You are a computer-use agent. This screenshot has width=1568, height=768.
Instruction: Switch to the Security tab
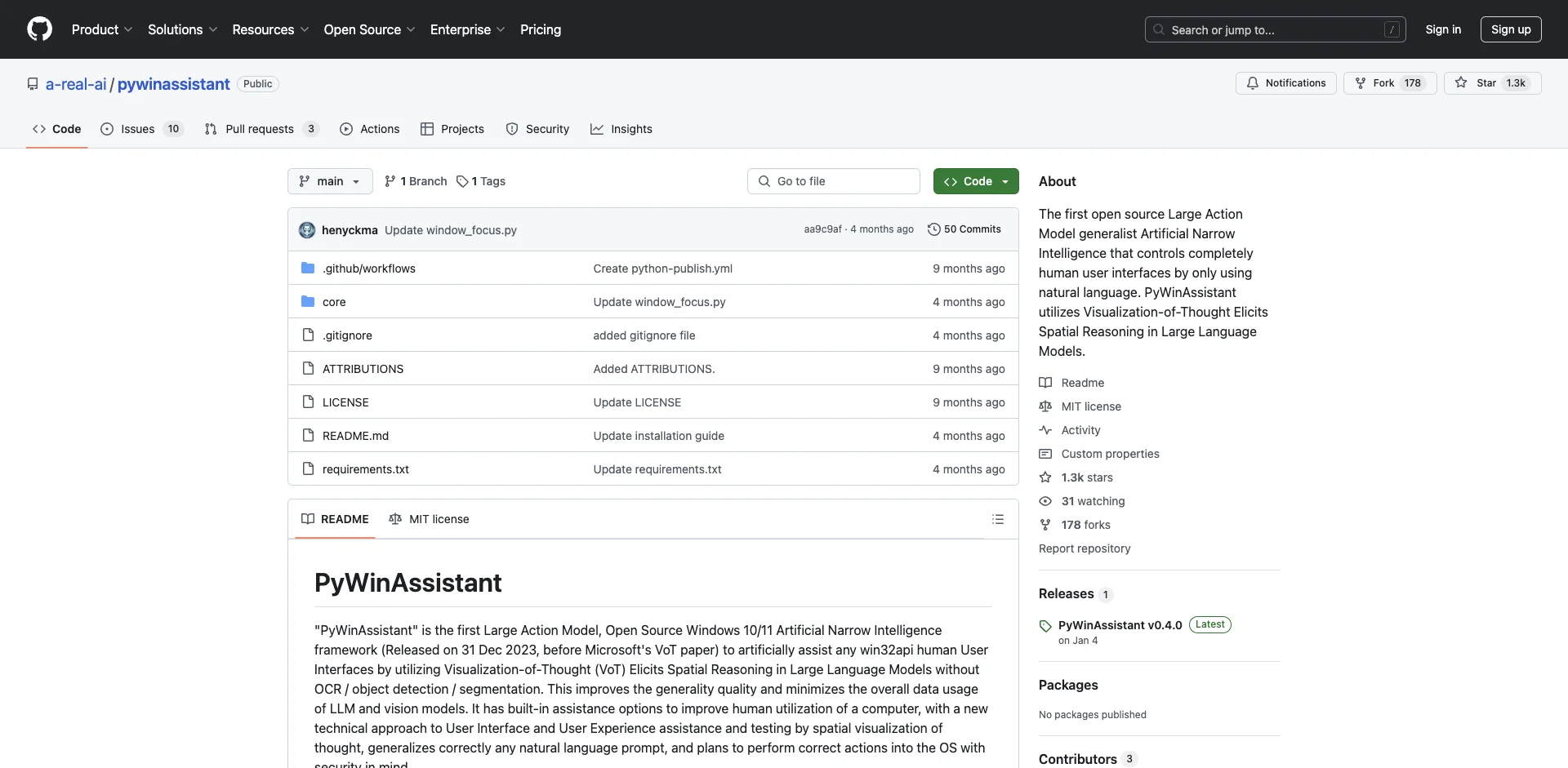537,129
